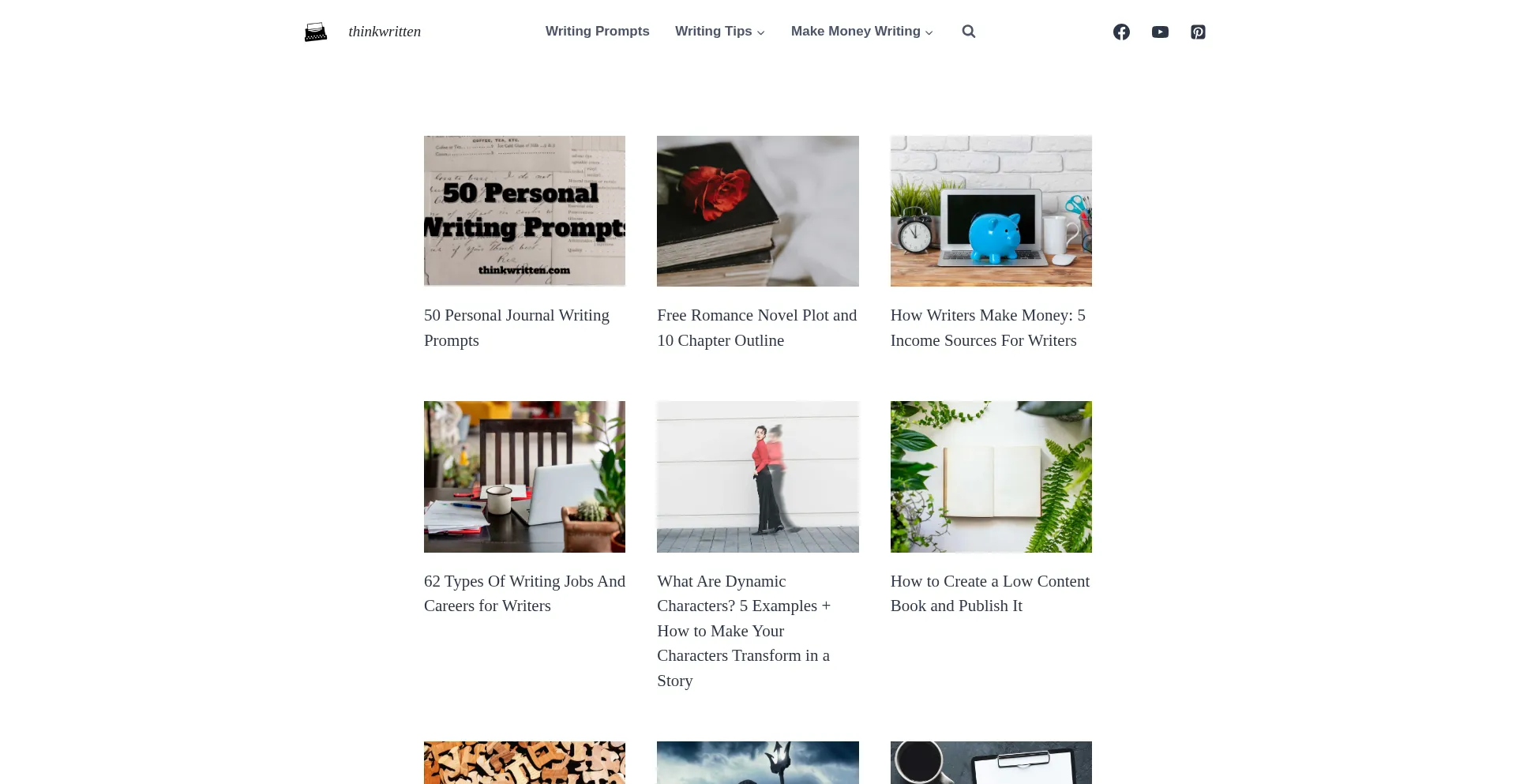
Task: Open the Writing Prompts menu item
Action: click(x=597, y=31)
